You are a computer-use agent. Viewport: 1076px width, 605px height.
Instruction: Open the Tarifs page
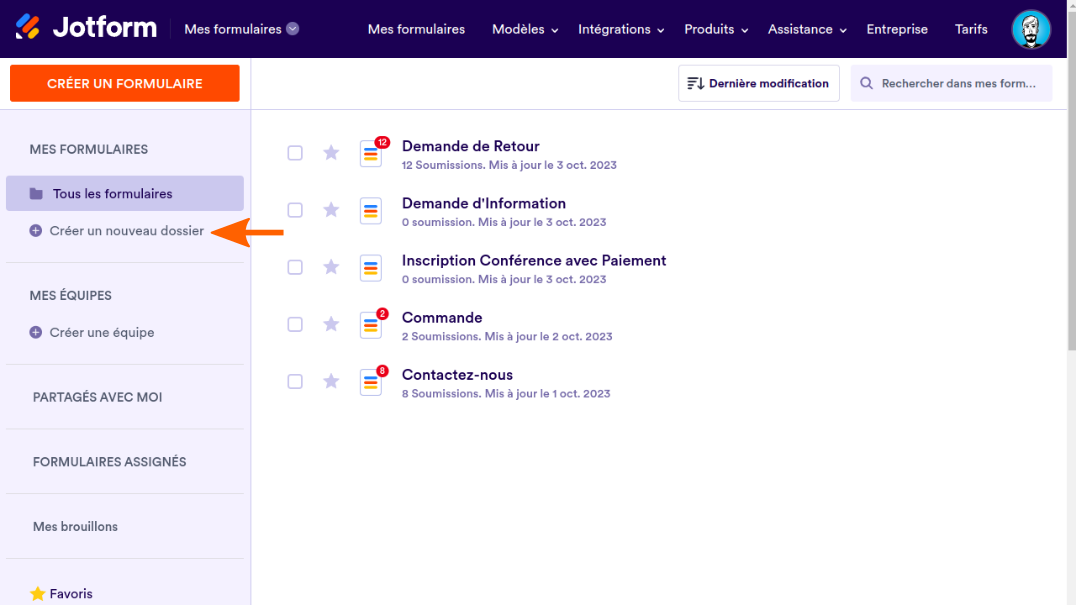[x=971, y=29]
